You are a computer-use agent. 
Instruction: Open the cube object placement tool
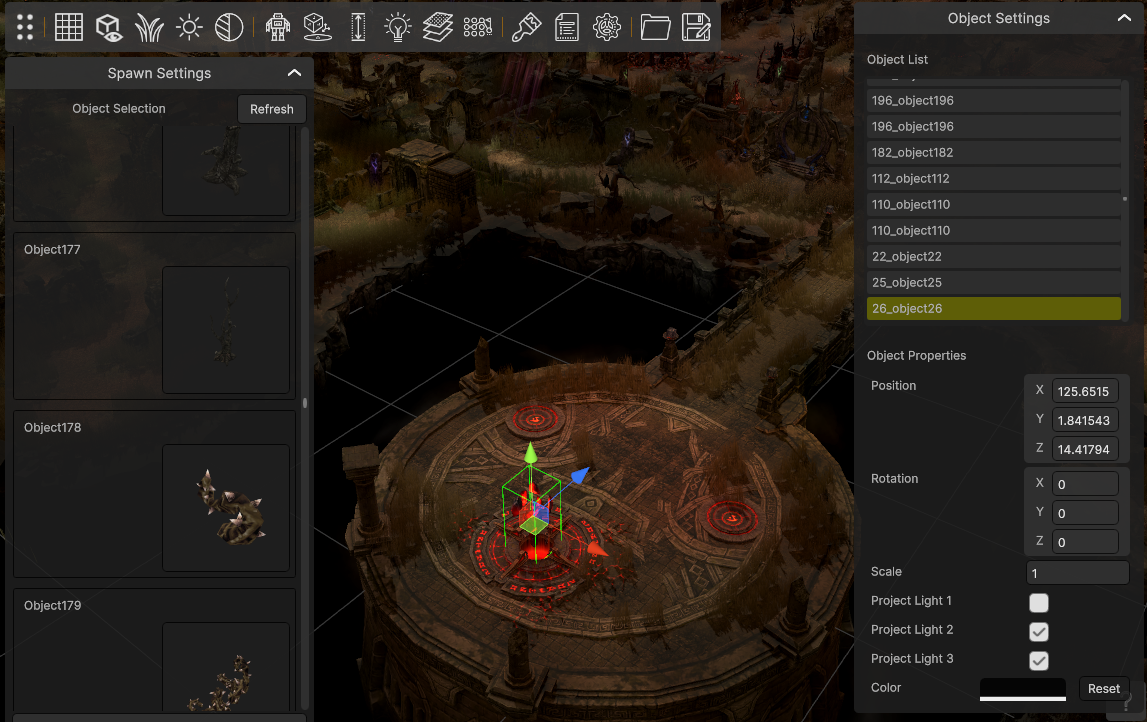tap(317, 28)
